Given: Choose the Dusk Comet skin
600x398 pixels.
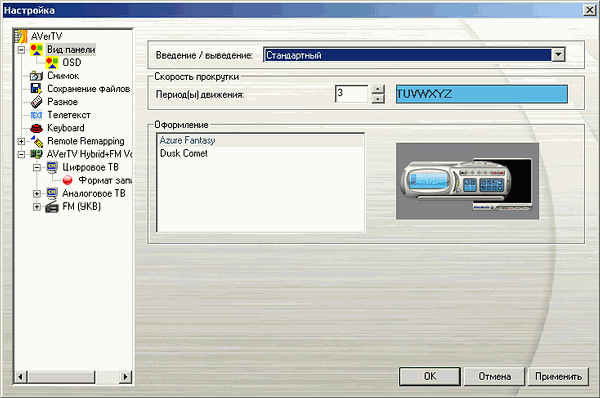Looking at the screenshot, I should tap(260, 153).
